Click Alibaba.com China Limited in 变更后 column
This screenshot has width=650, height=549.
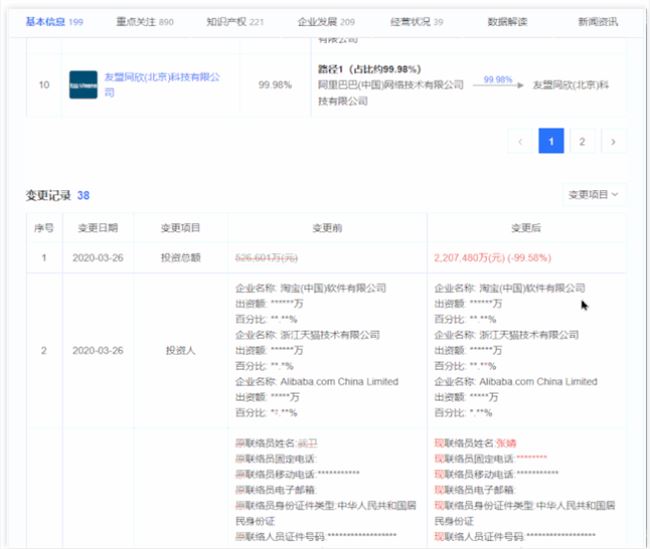(x=538, y=381)
